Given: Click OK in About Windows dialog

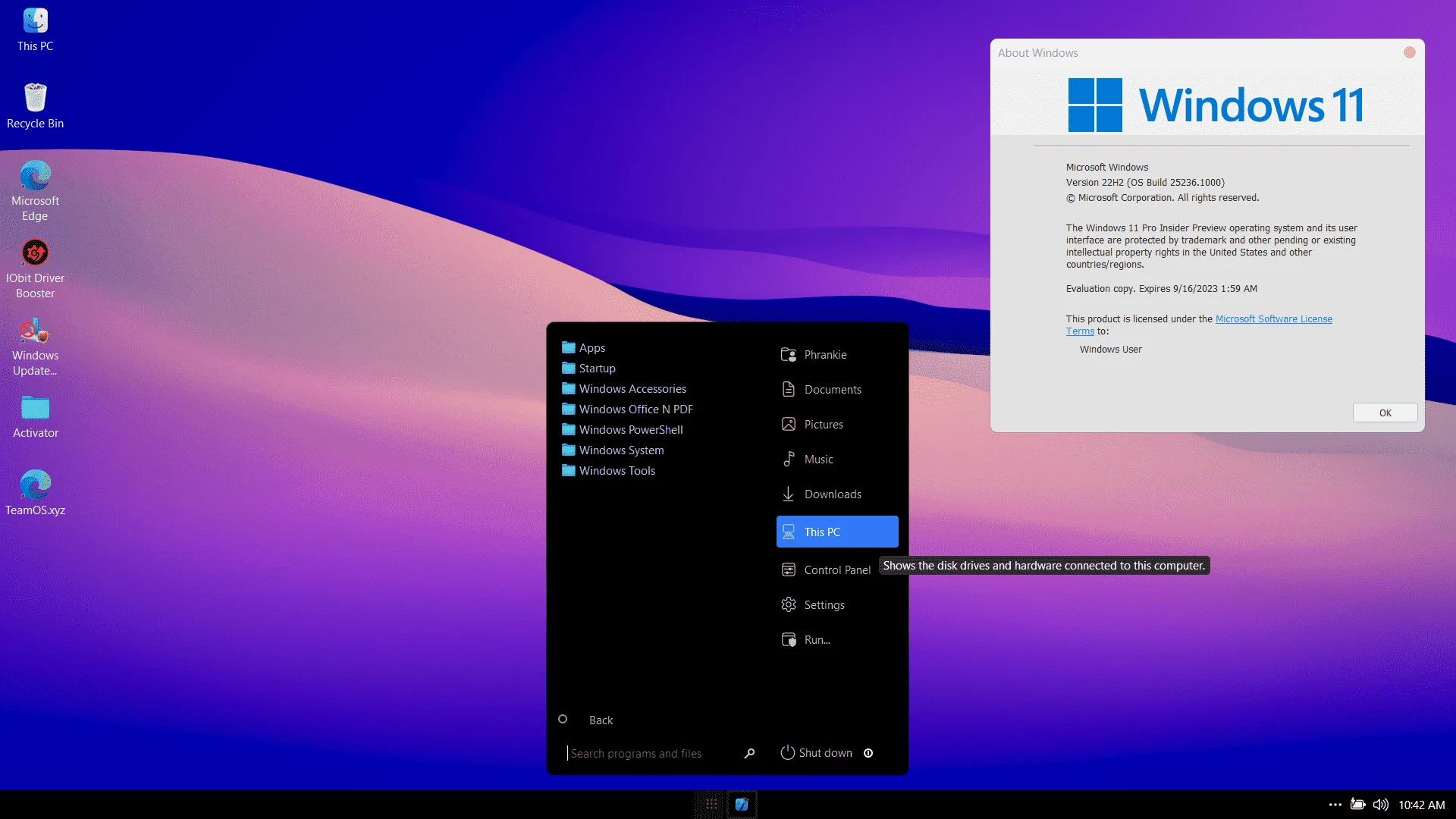Looking at the screenshot, I should pos(1385,413).
